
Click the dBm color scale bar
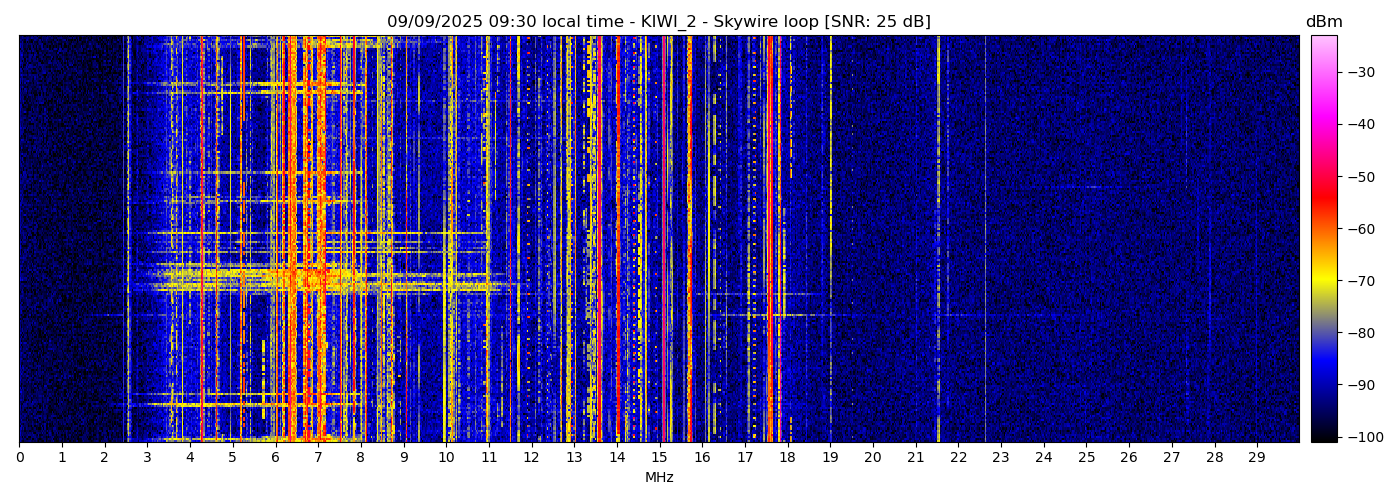[1324, 238]
